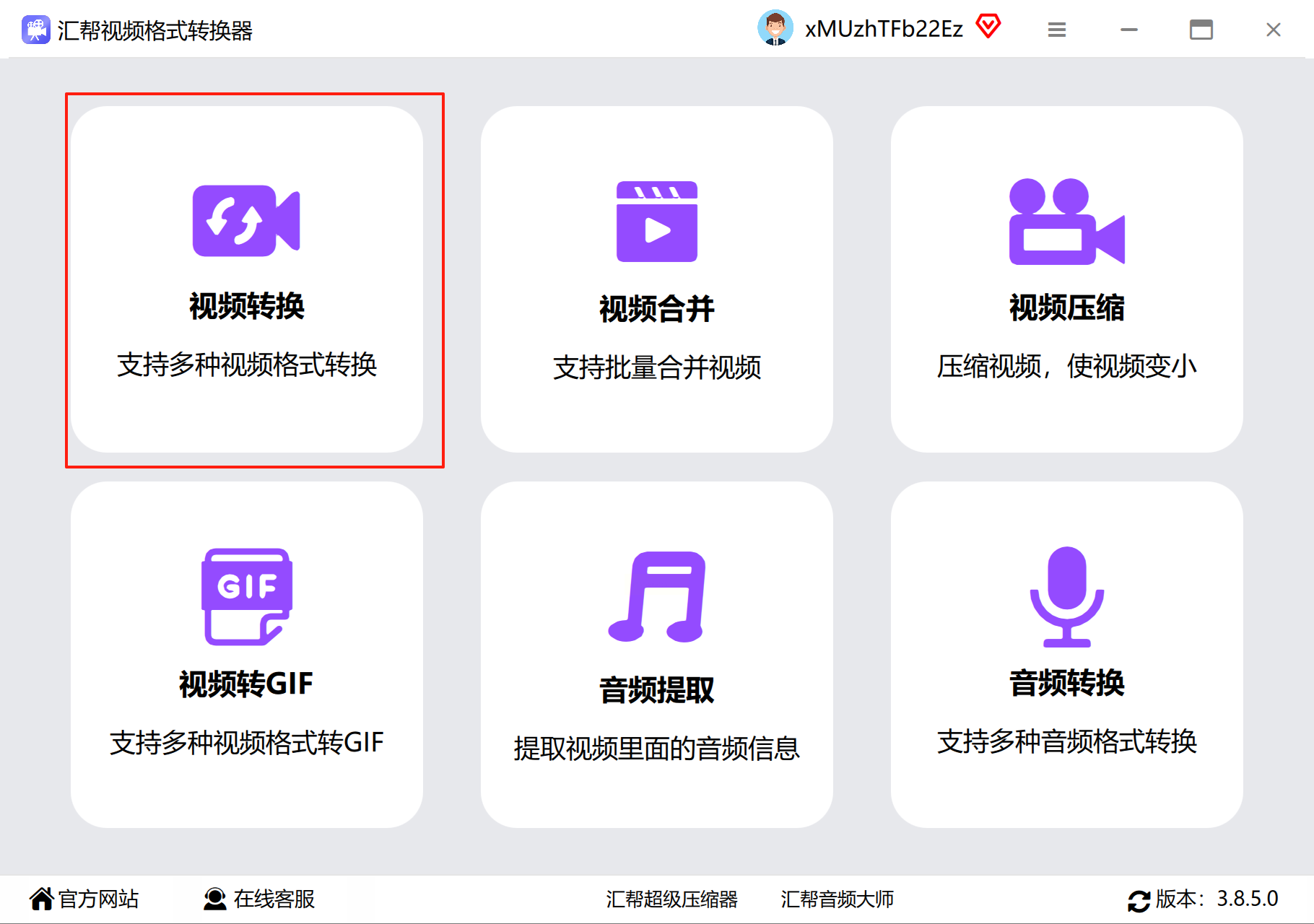Image resolution: width=1314 pixels, height=924 pixels.
Task: Open the 视频压缩 camera icon
Action: click(x=1067, y=222)
